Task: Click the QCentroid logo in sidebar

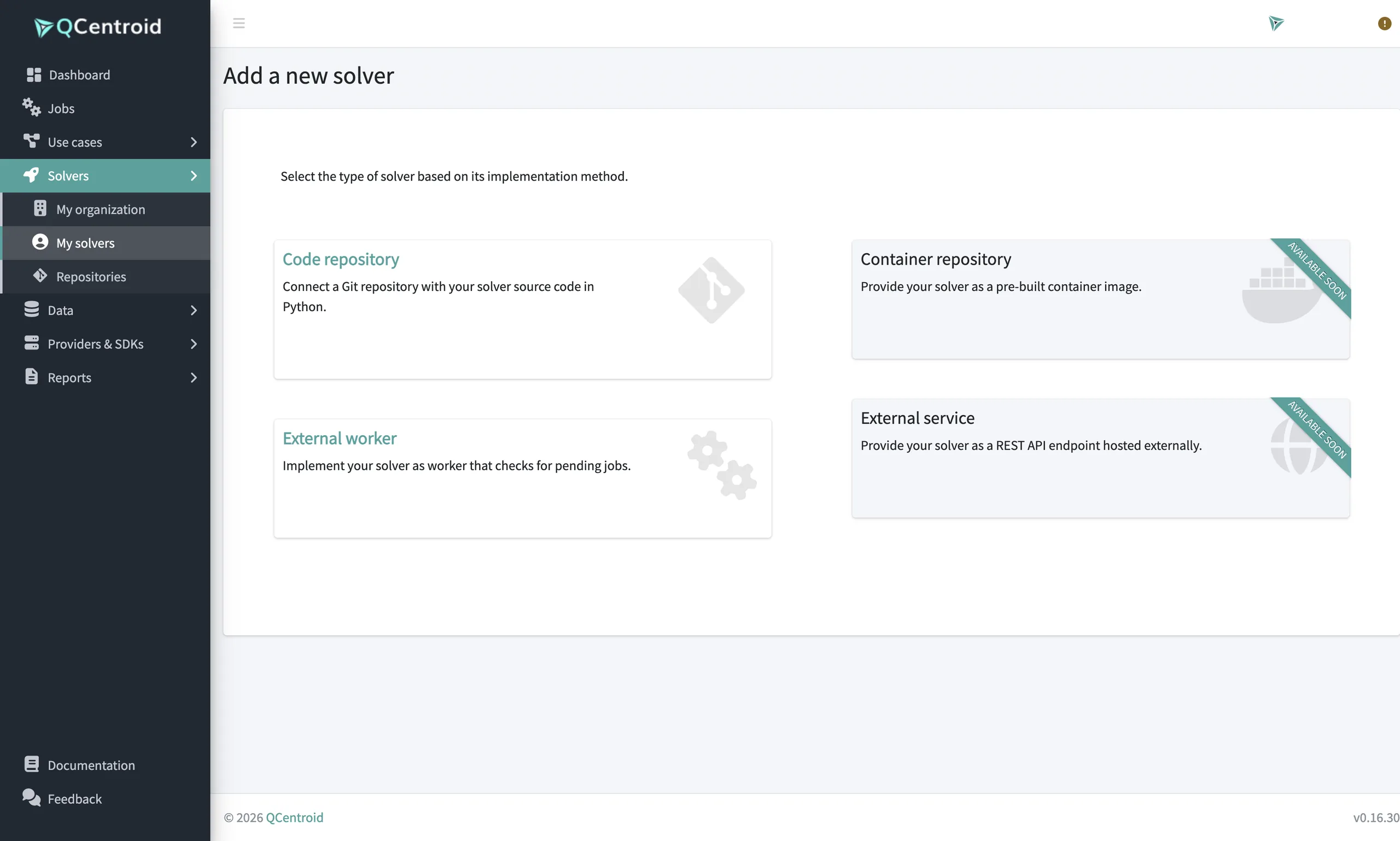Action: 98,27
